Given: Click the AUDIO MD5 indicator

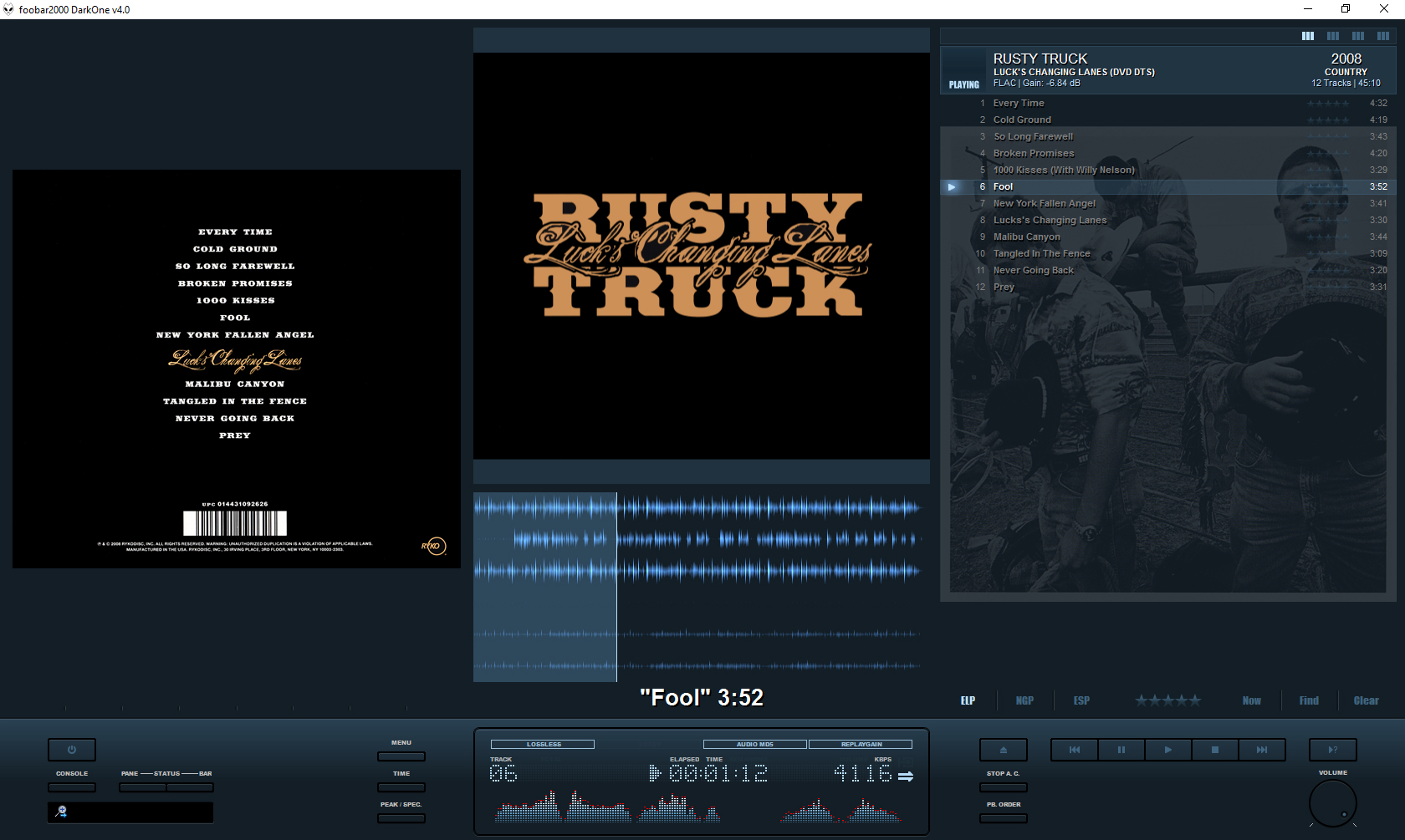Looking at the screenshot, I should (755, 744).
